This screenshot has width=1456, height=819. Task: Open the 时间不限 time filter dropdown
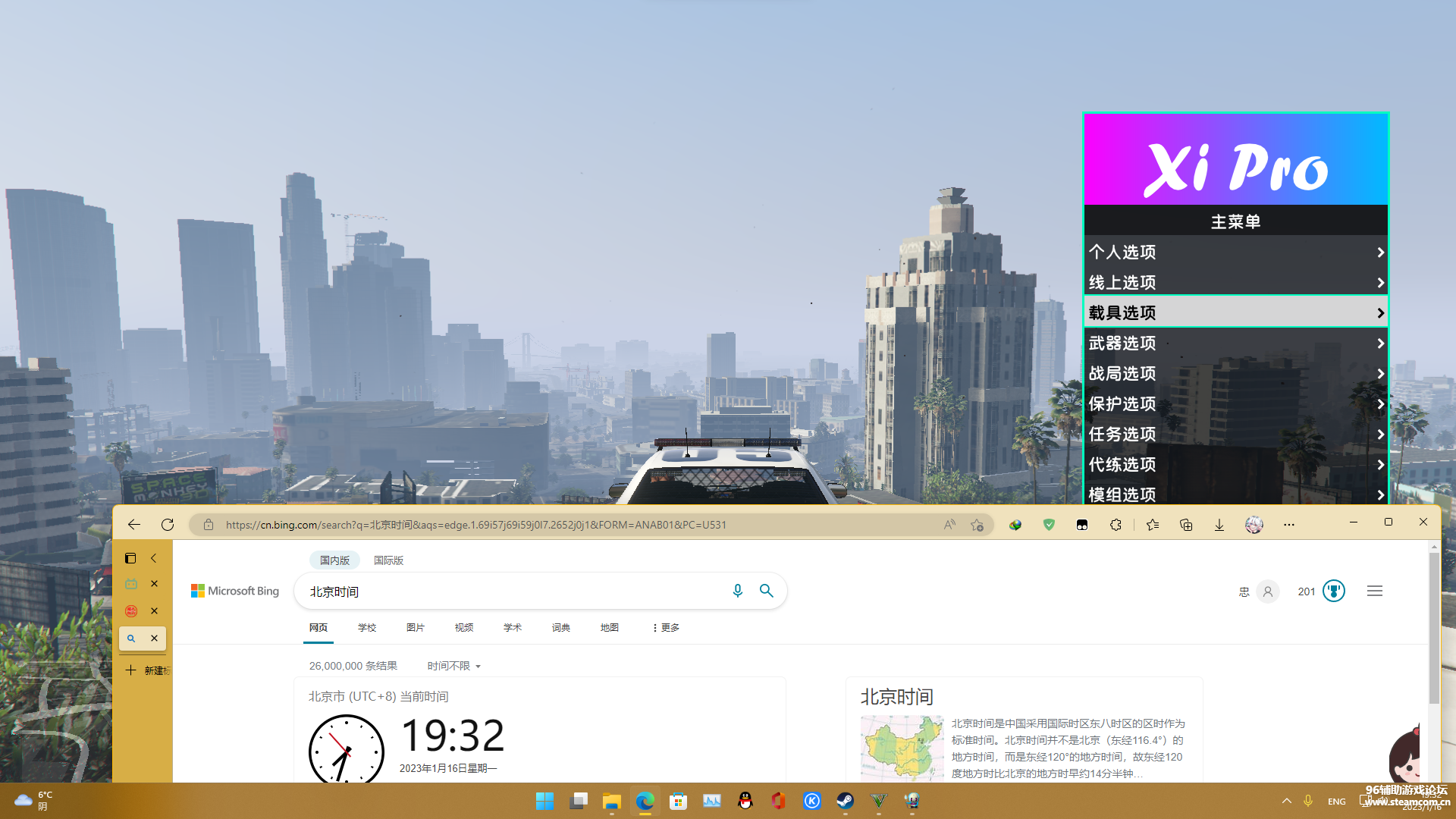point(452,665)
